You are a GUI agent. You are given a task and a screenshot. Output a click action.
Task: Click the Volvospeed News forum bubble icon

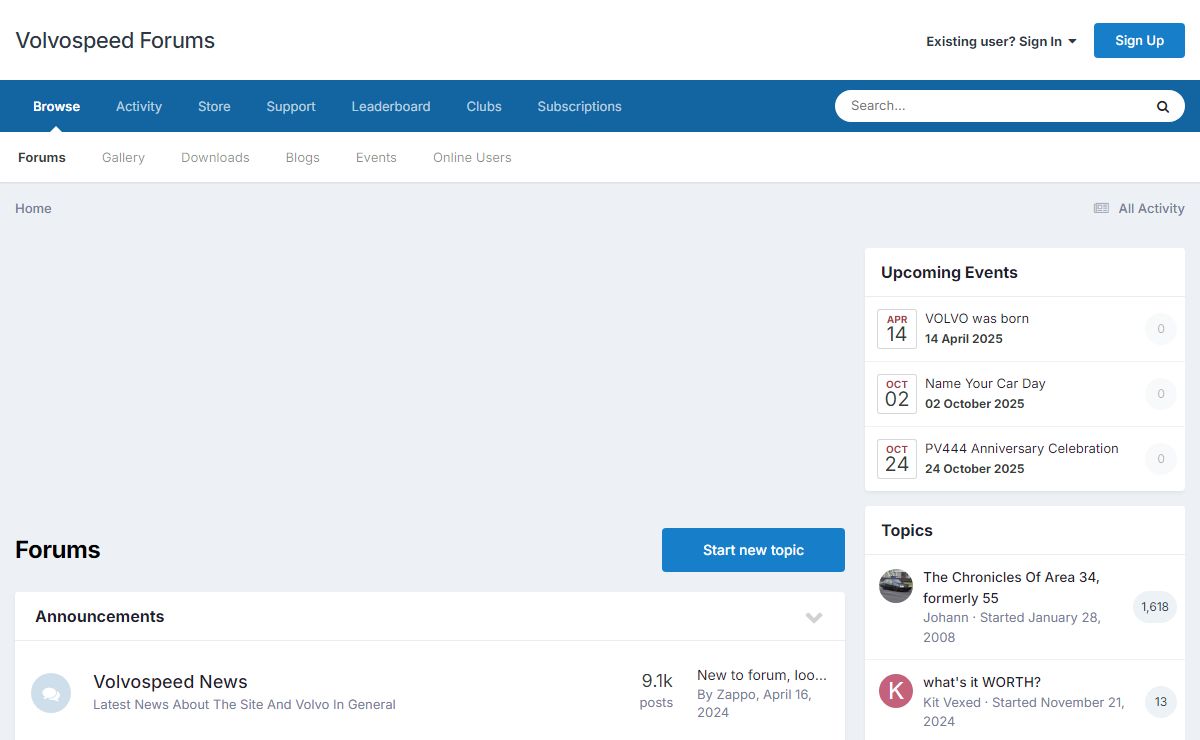pos(51,693)
